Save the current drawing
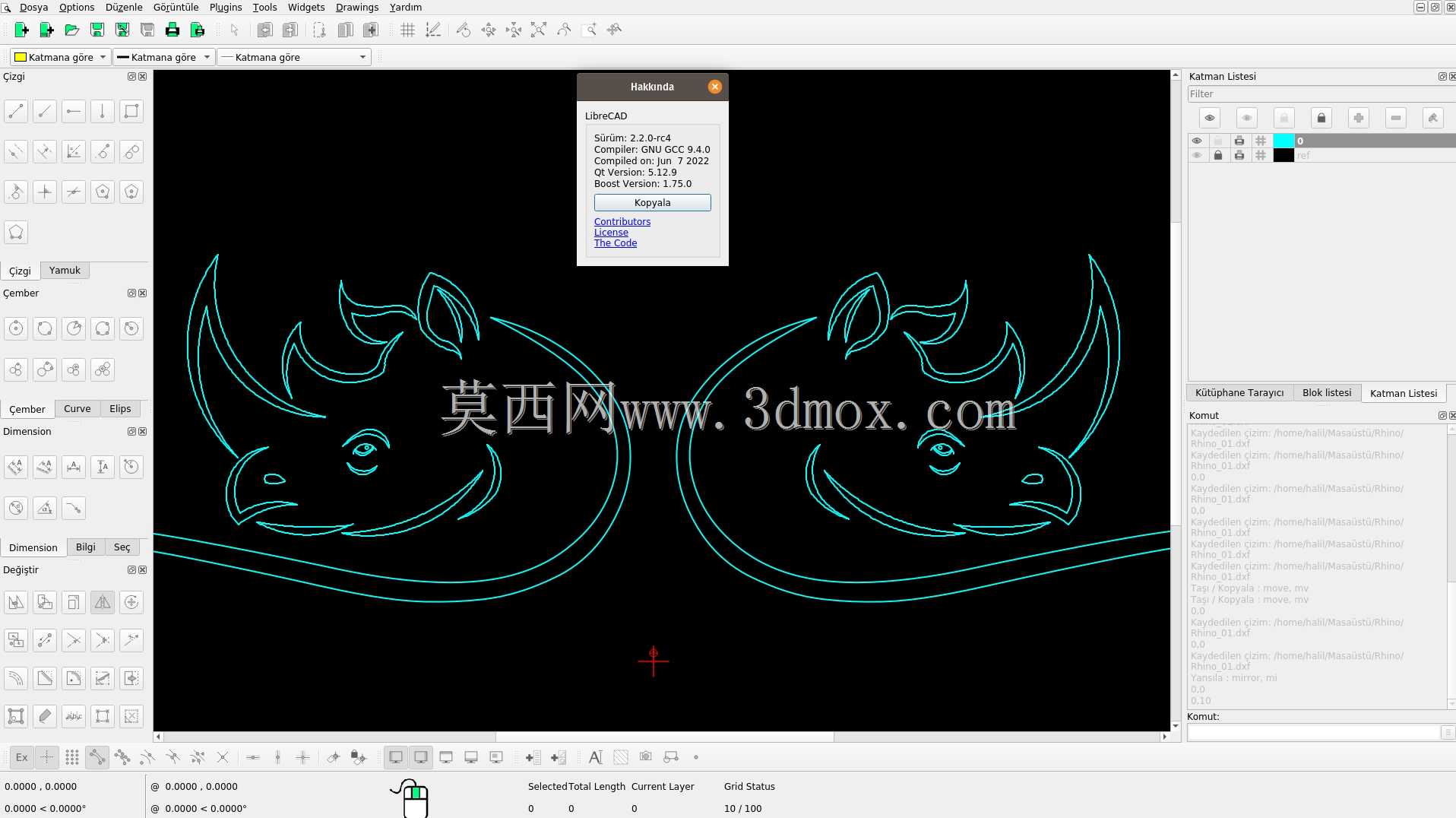1456x818 pixels. pyautogui.click(x=97, y=30)
